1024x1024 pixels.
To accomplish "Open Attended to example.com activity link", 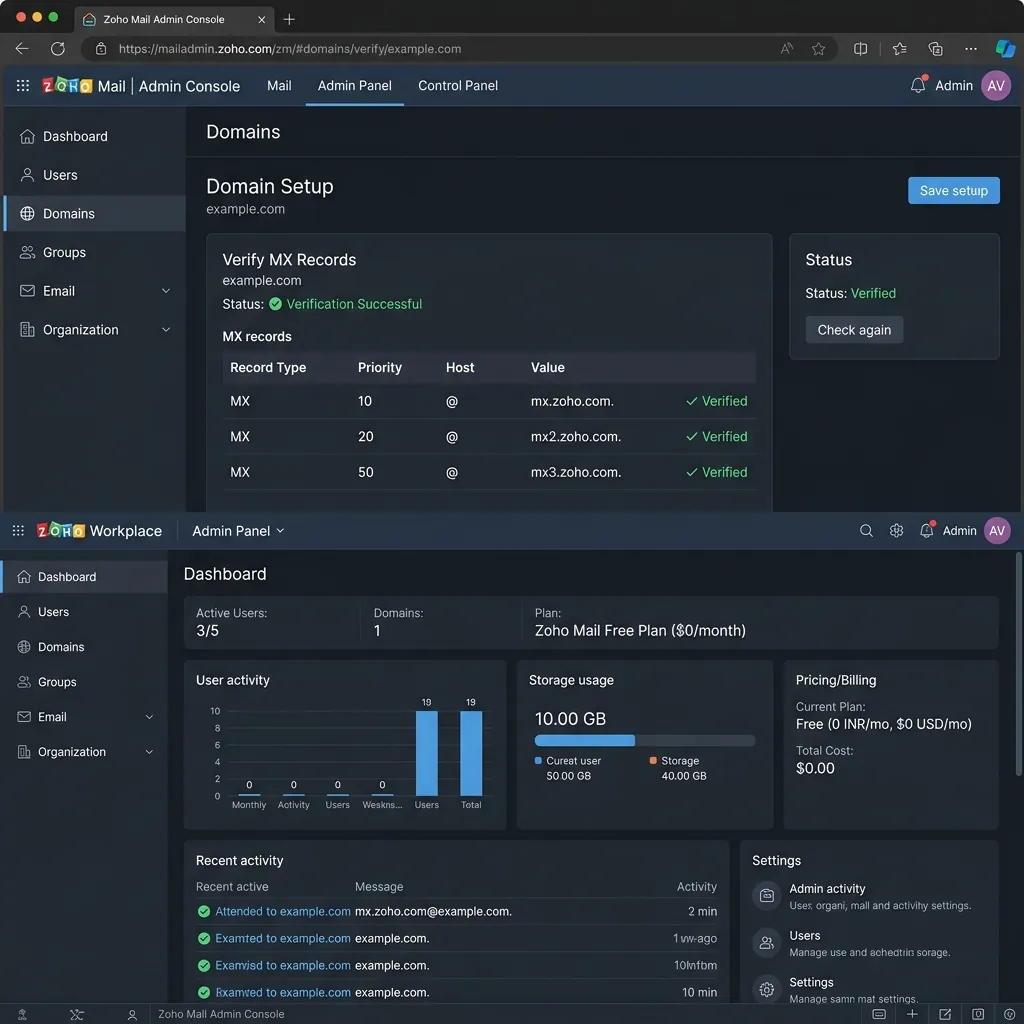I will coord(283,912).
